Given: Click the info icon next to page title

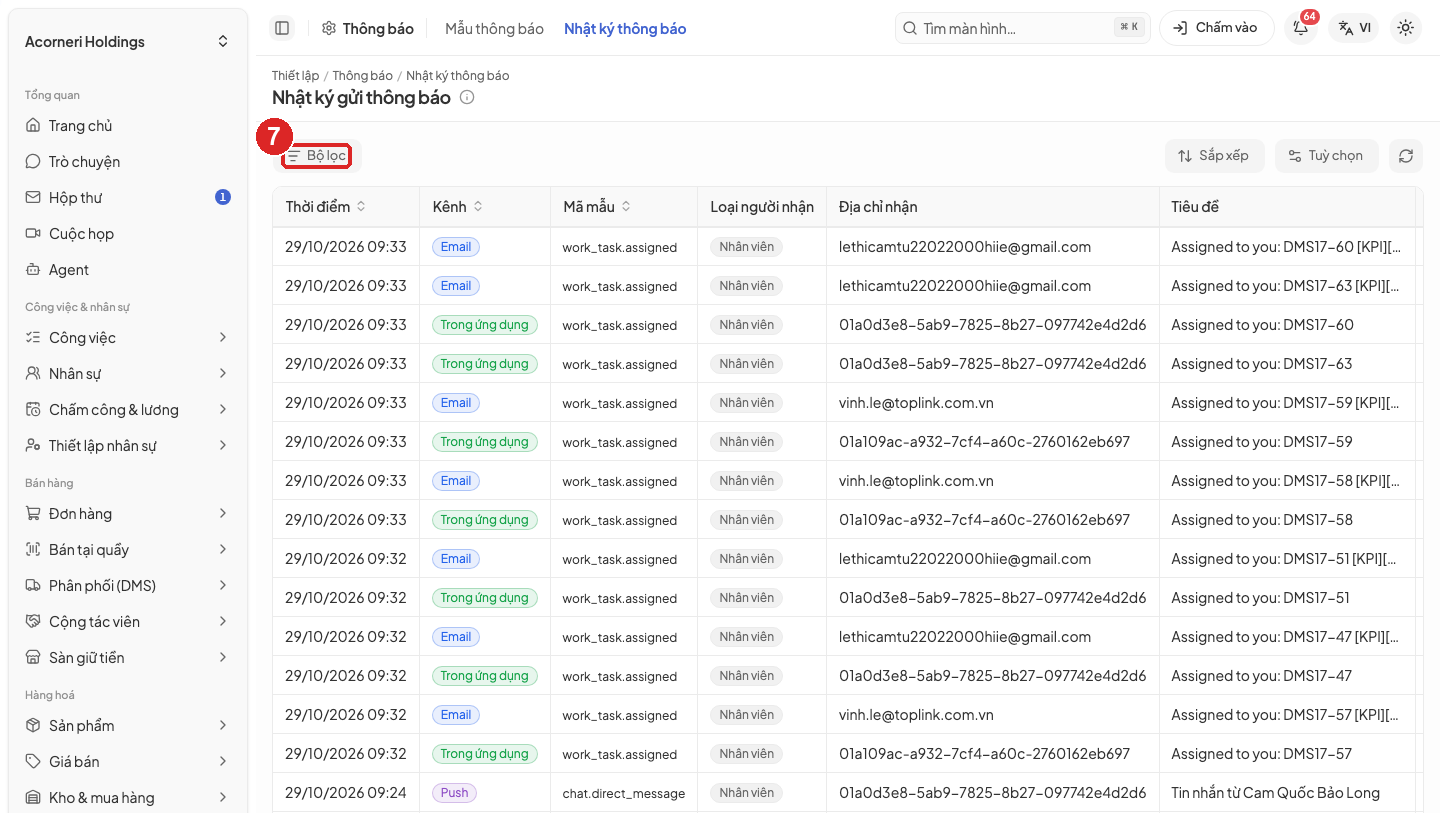Looking at the screenshot, I should point(466,98).
